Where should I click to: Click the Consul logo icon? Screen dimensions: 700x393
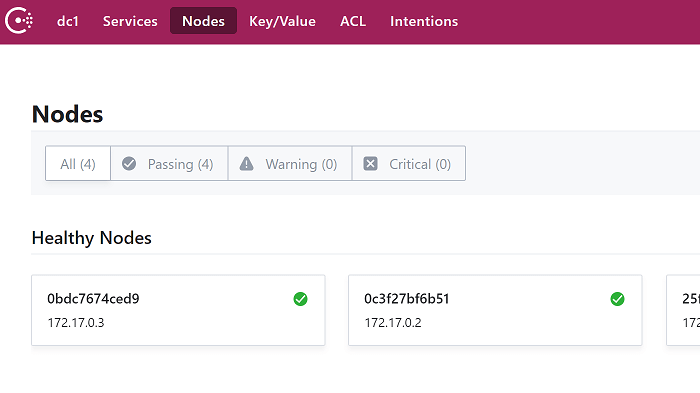point(19,21)
